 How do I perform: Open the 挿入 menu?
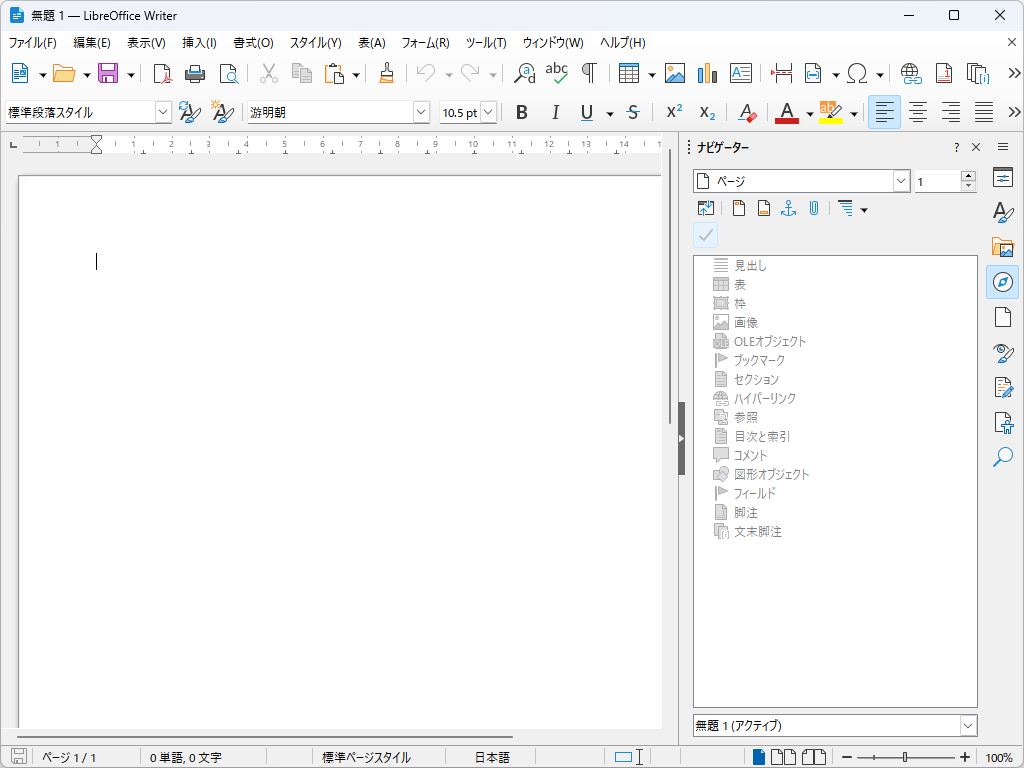[x=197, y=42]
